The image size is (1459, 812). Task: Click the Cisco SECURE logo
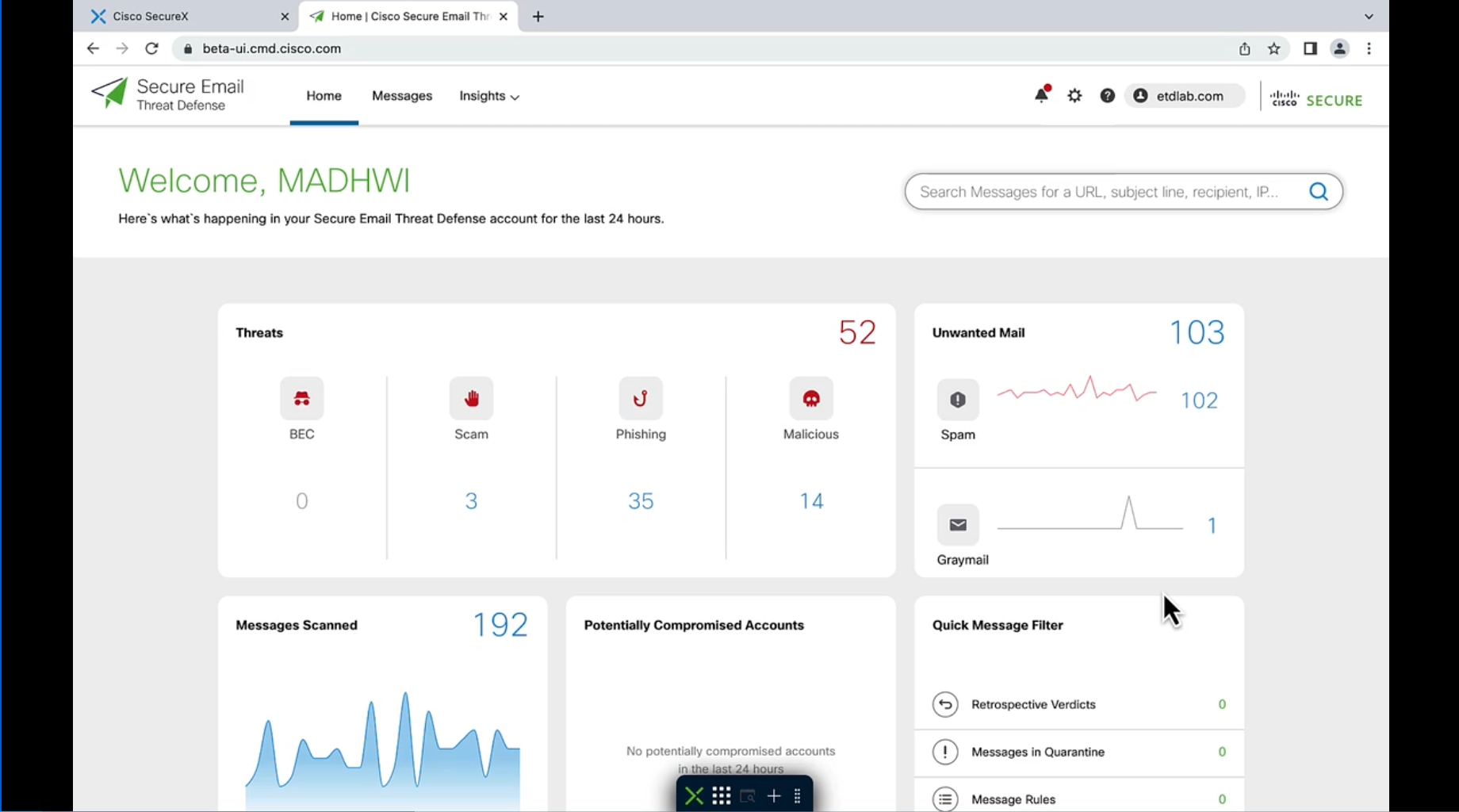(1315, 98)
